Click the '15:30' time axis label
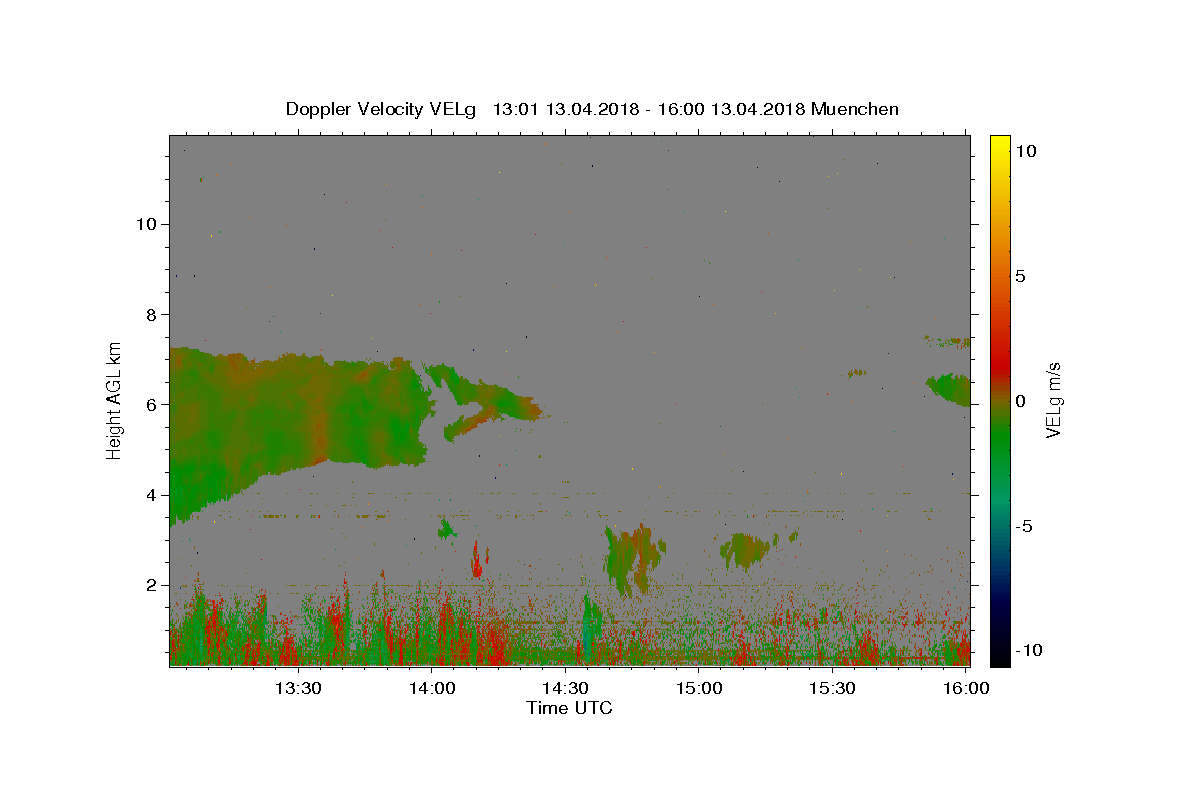The width and height of the screenshot is (1200, 800). pyautogui.click(x=833, y=689)
